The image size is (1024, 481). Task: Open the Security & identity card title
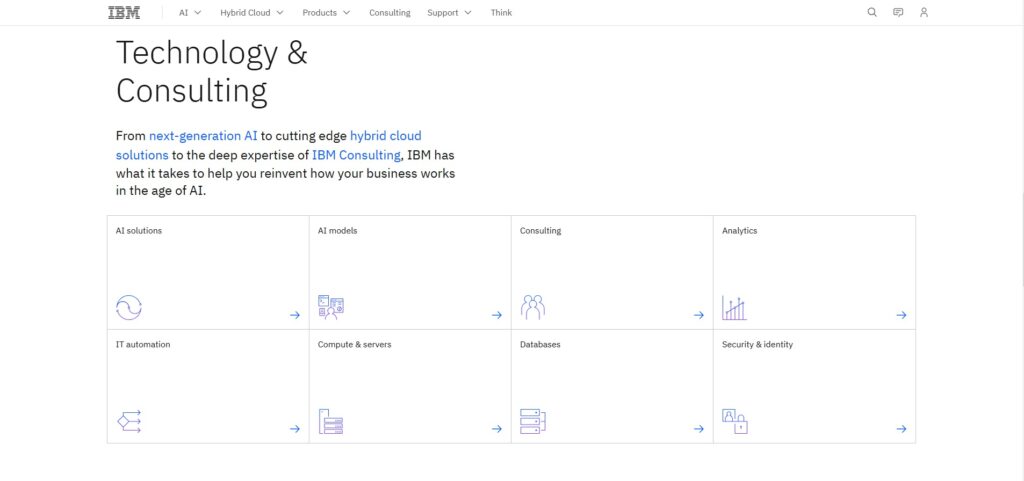pyautogui.click(x=757, y=345)
